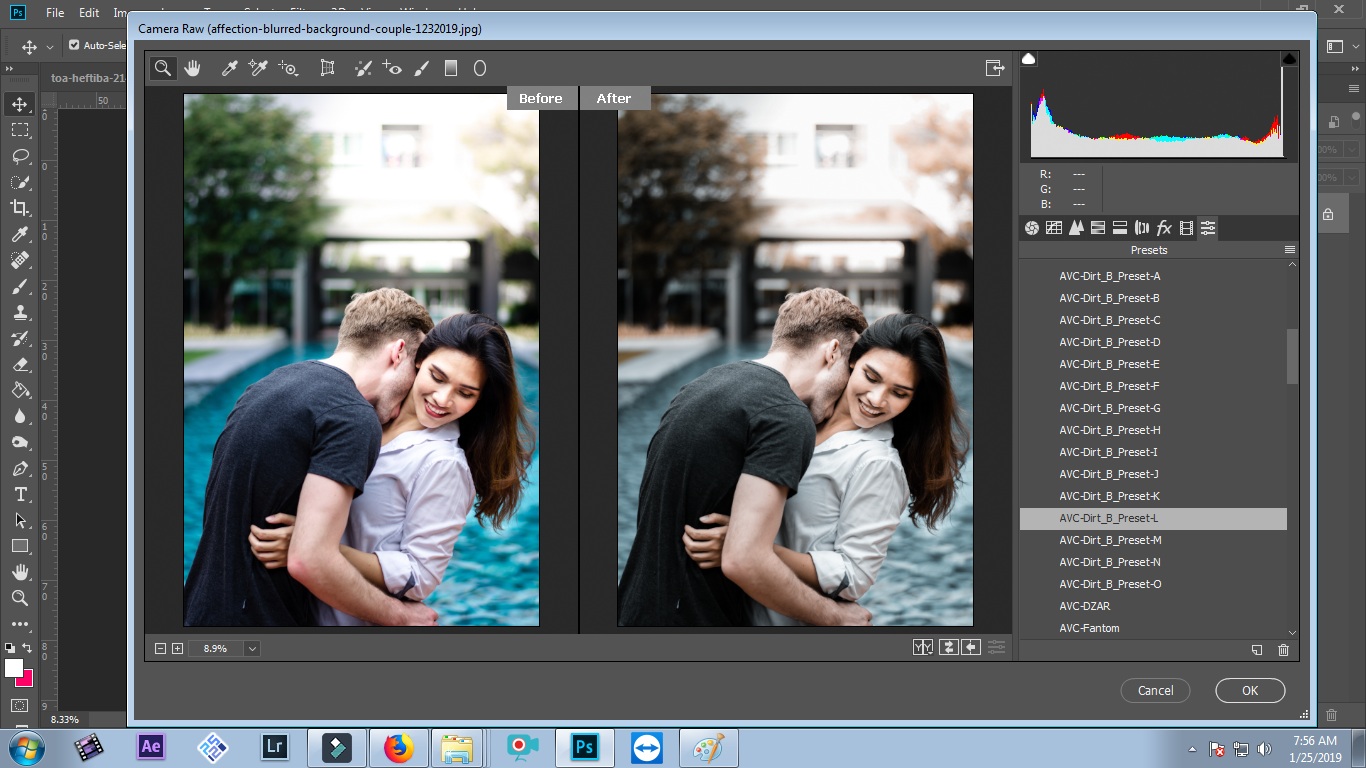Select the Graduated Filter tool

point(451,68)
